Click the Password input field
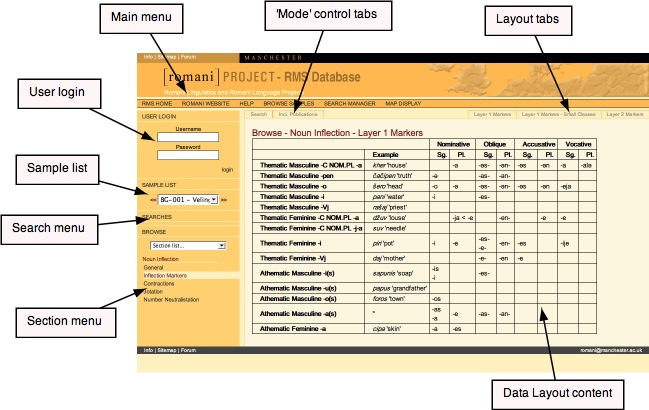The width and height of the screenshot is (649, 410). point(188,155)
